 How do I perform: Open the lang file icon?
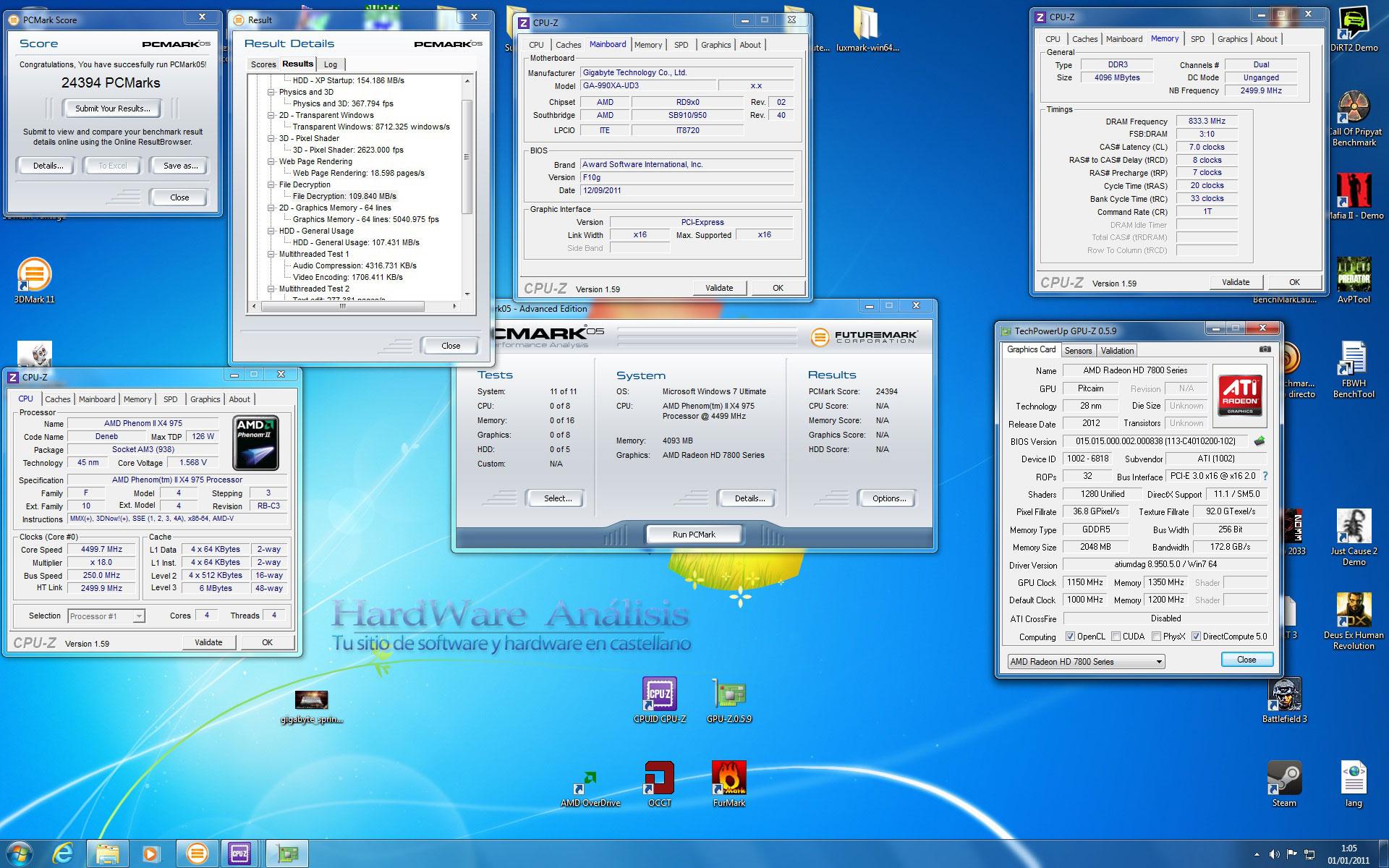pyautogui.click(x=1354, y=784)
